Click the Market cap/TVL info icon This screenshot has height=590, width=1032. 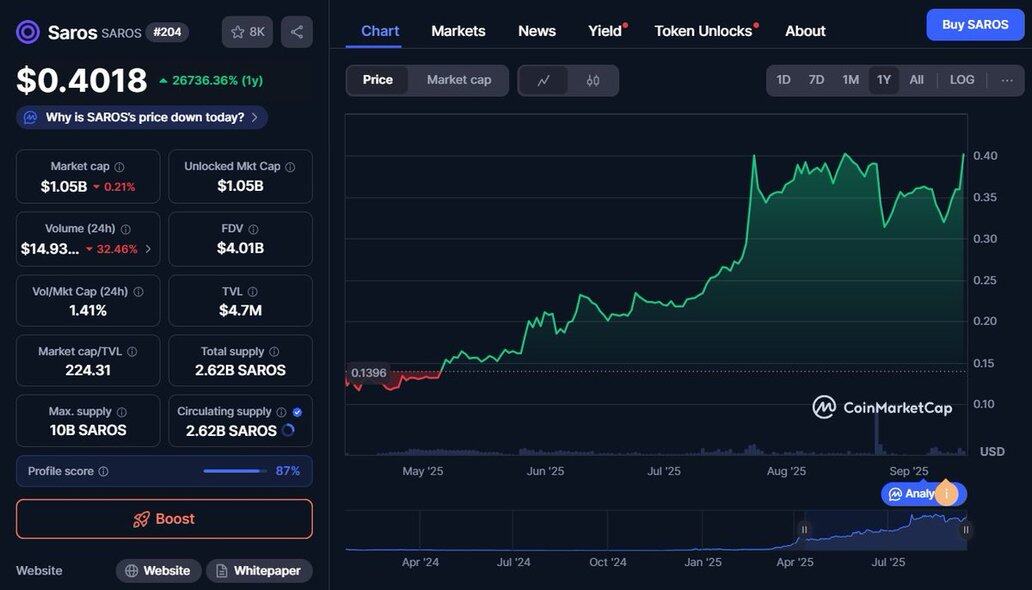132,352
